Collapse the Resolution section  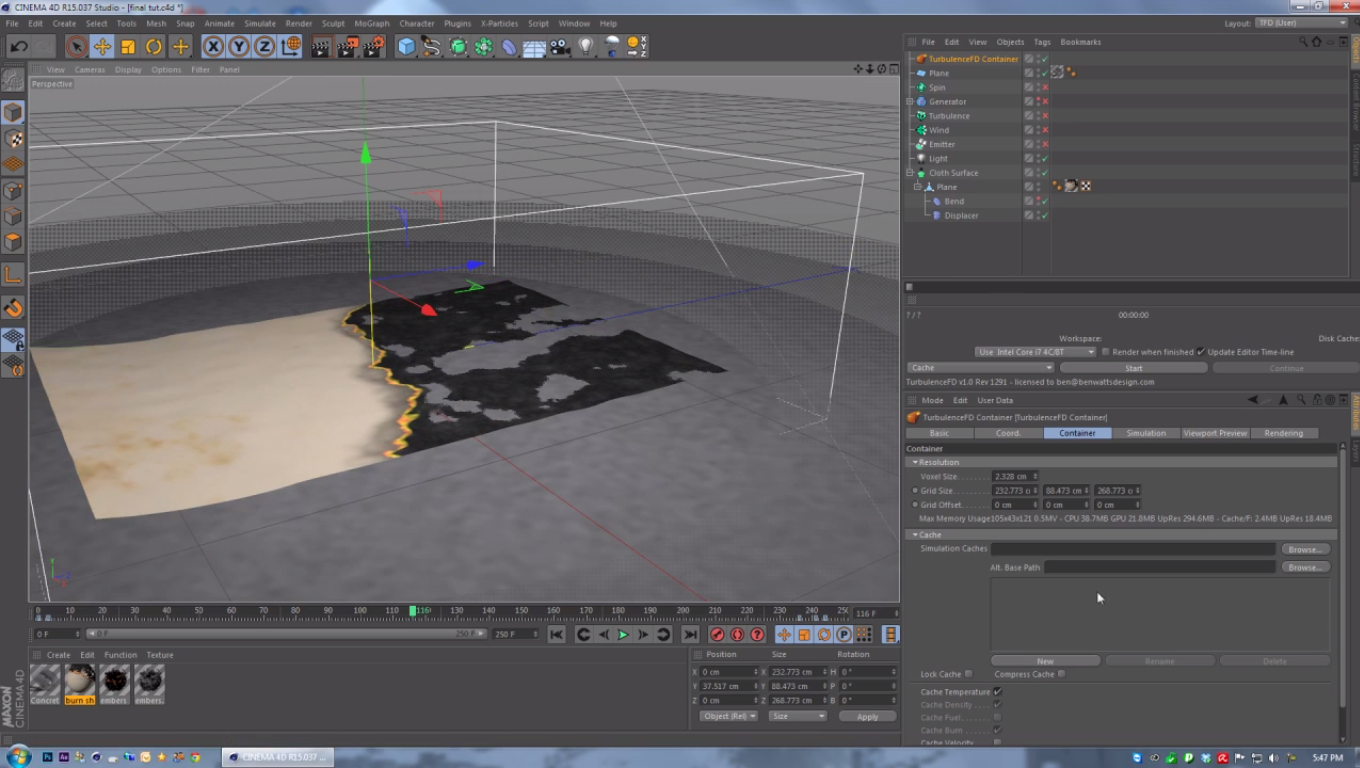pyautogui.click(x=915, y=463)
